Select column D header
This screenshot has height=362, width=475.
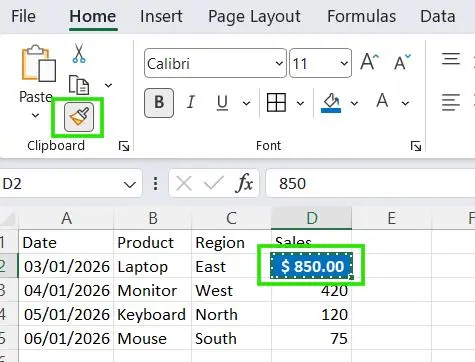(311, 218)
